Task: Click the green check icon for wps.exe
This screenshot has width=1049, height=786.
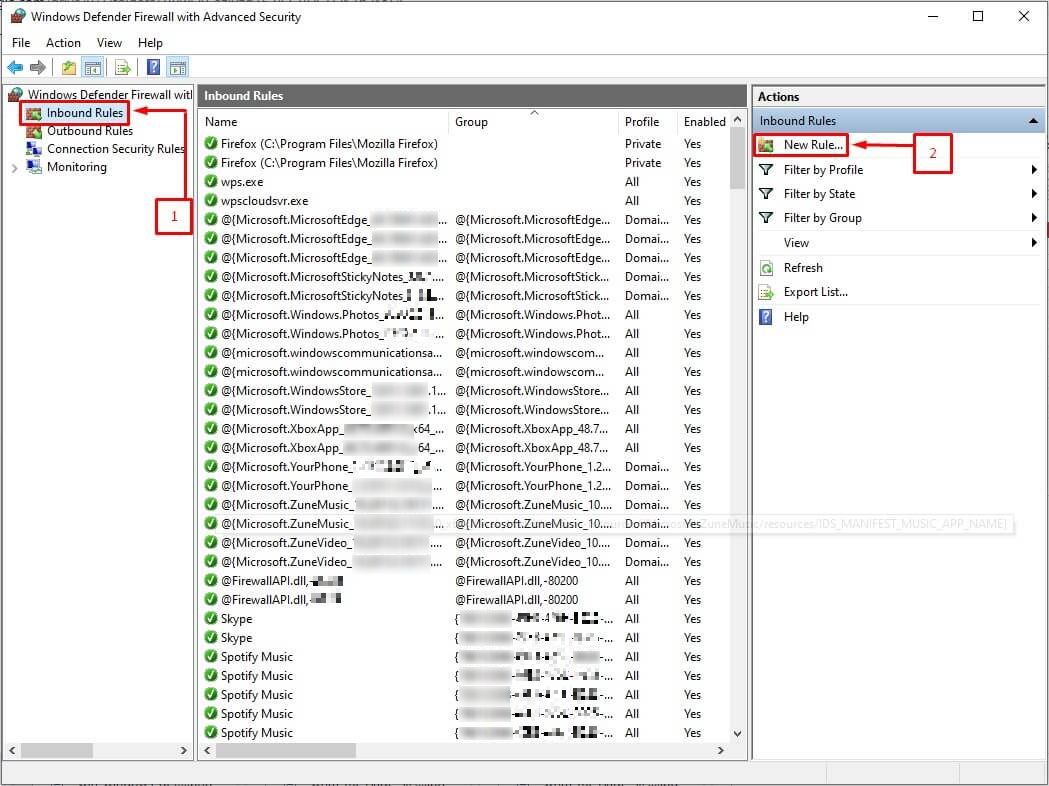Action: pos(211,181)
